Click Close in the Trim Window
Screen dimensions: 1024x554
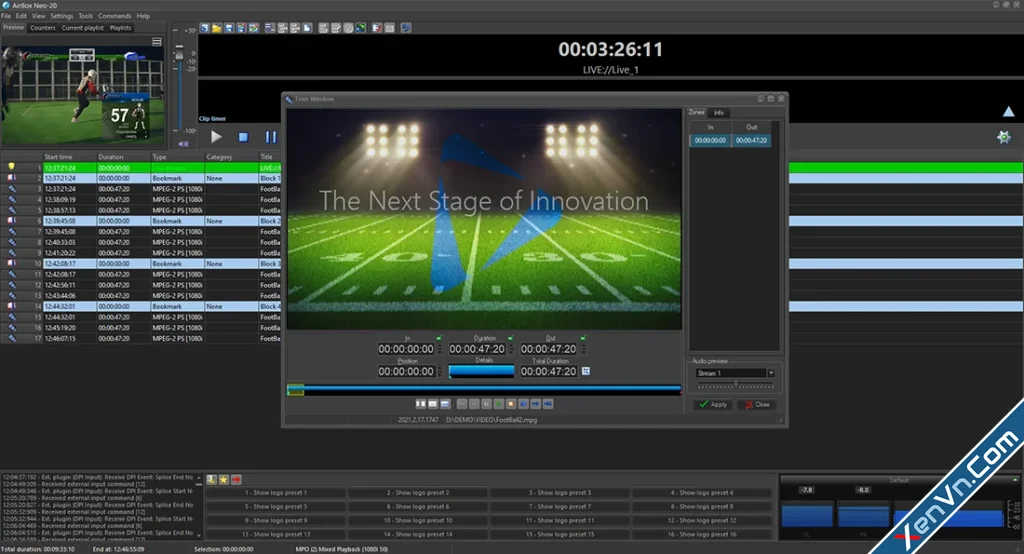click(x=758, y=404)
